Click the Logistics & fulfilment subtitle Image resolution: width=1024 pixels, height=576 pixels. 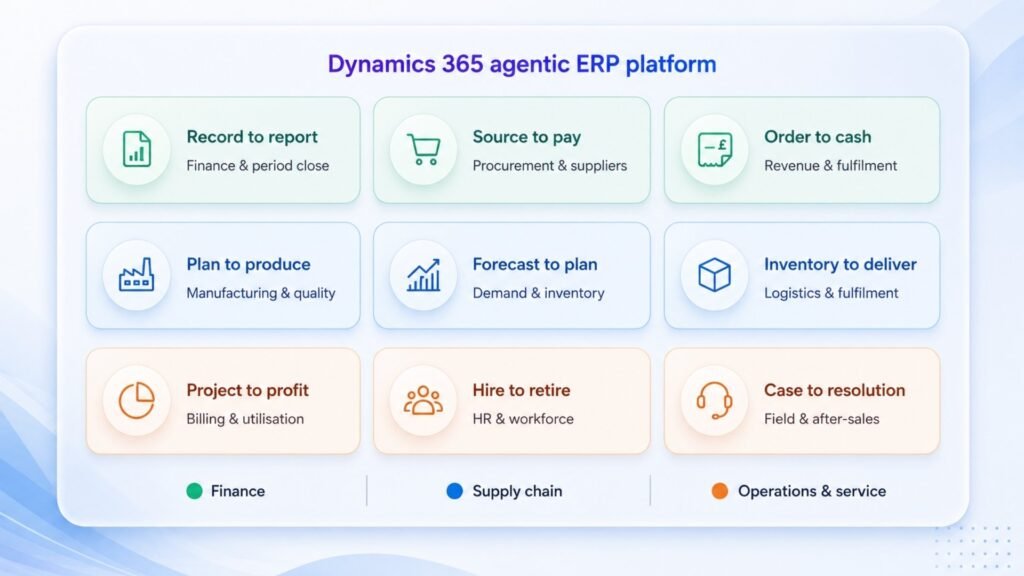pos(831,293)
